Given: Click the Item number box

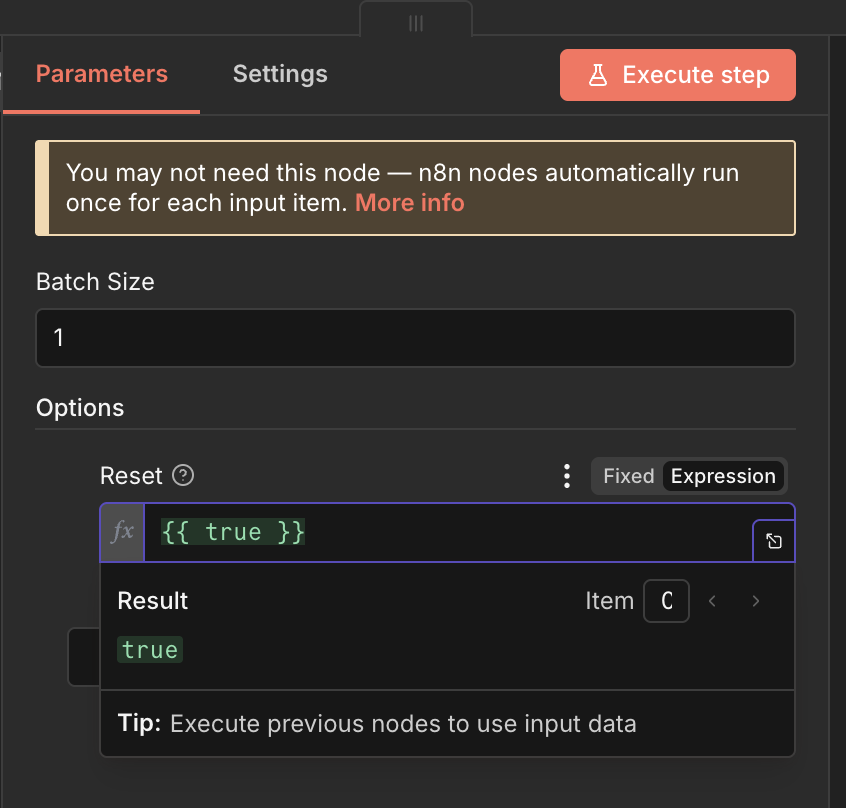Looking at the screenshot, I should (667, 601).
